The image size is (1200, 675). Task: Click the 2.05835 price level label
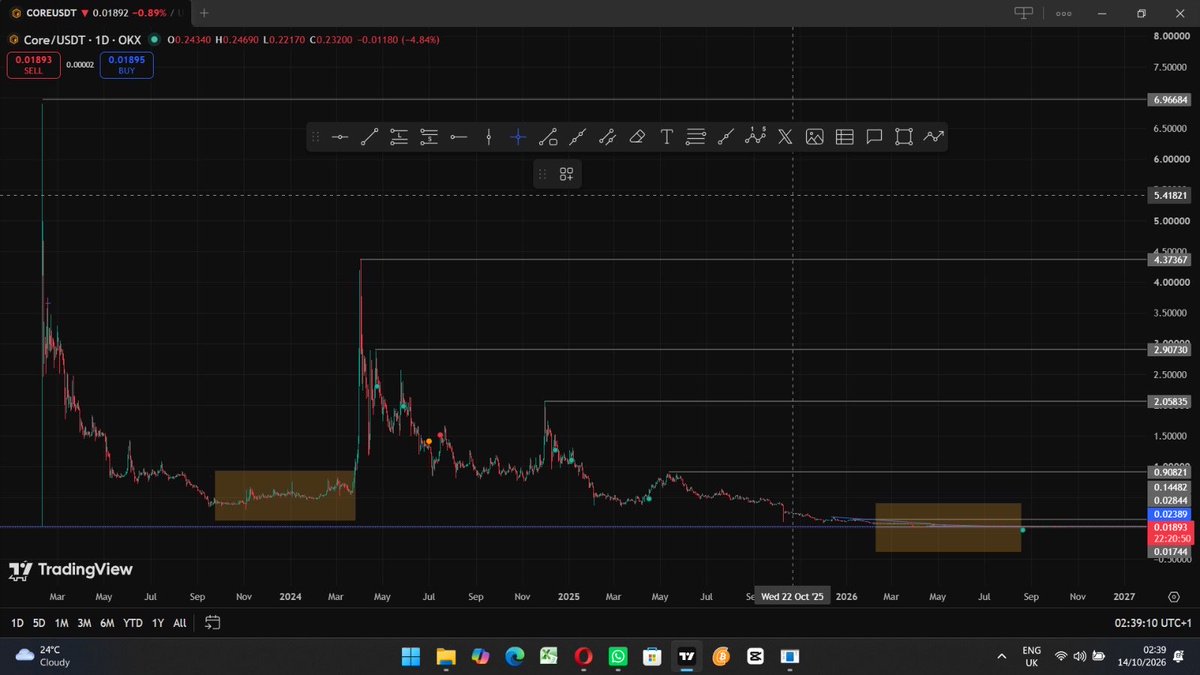[1169, 402]
